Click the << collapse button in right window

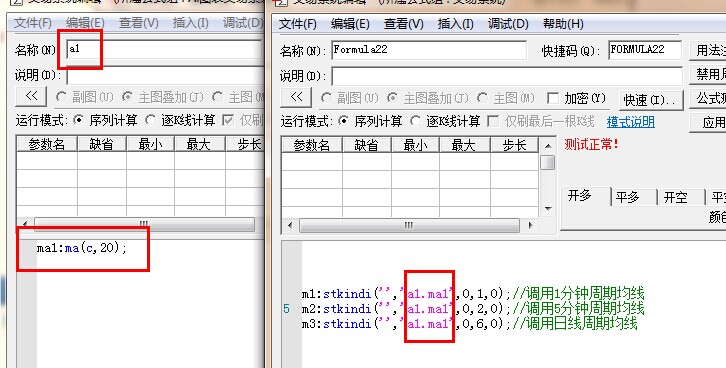pos(296,98)
